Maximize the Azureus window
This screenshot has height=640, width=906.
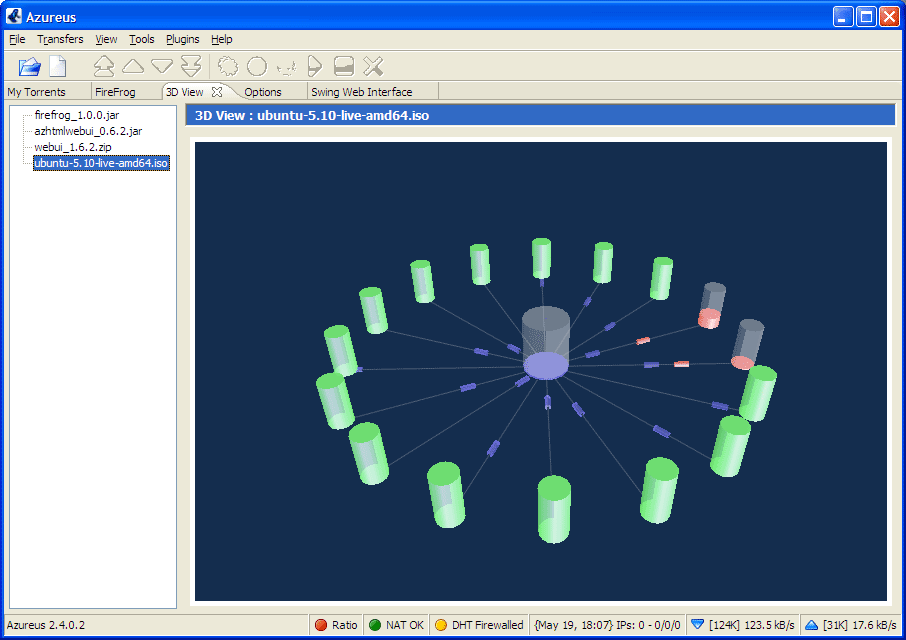pyautogui.click(x=866, y=17)
